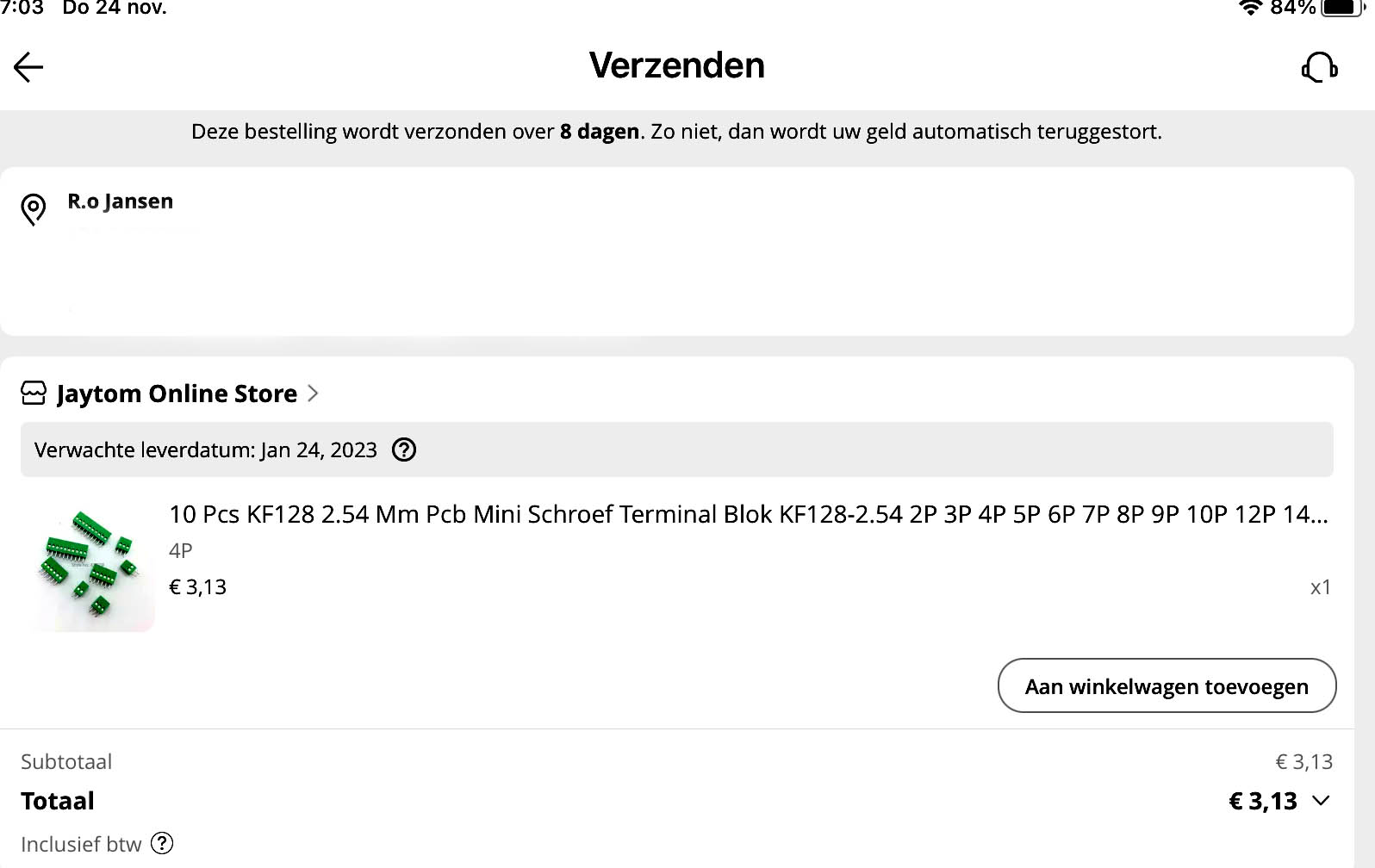Tap the battery indicator icon
This screenshot has width=1375, height=868.
[1343, 8]
